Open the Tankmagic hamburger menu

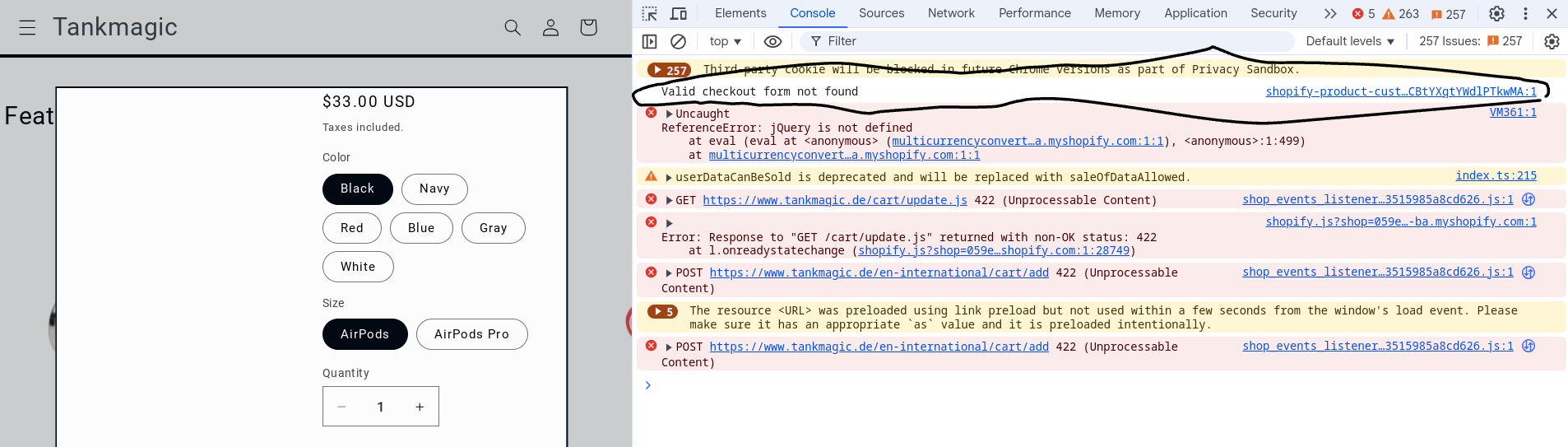27,28
